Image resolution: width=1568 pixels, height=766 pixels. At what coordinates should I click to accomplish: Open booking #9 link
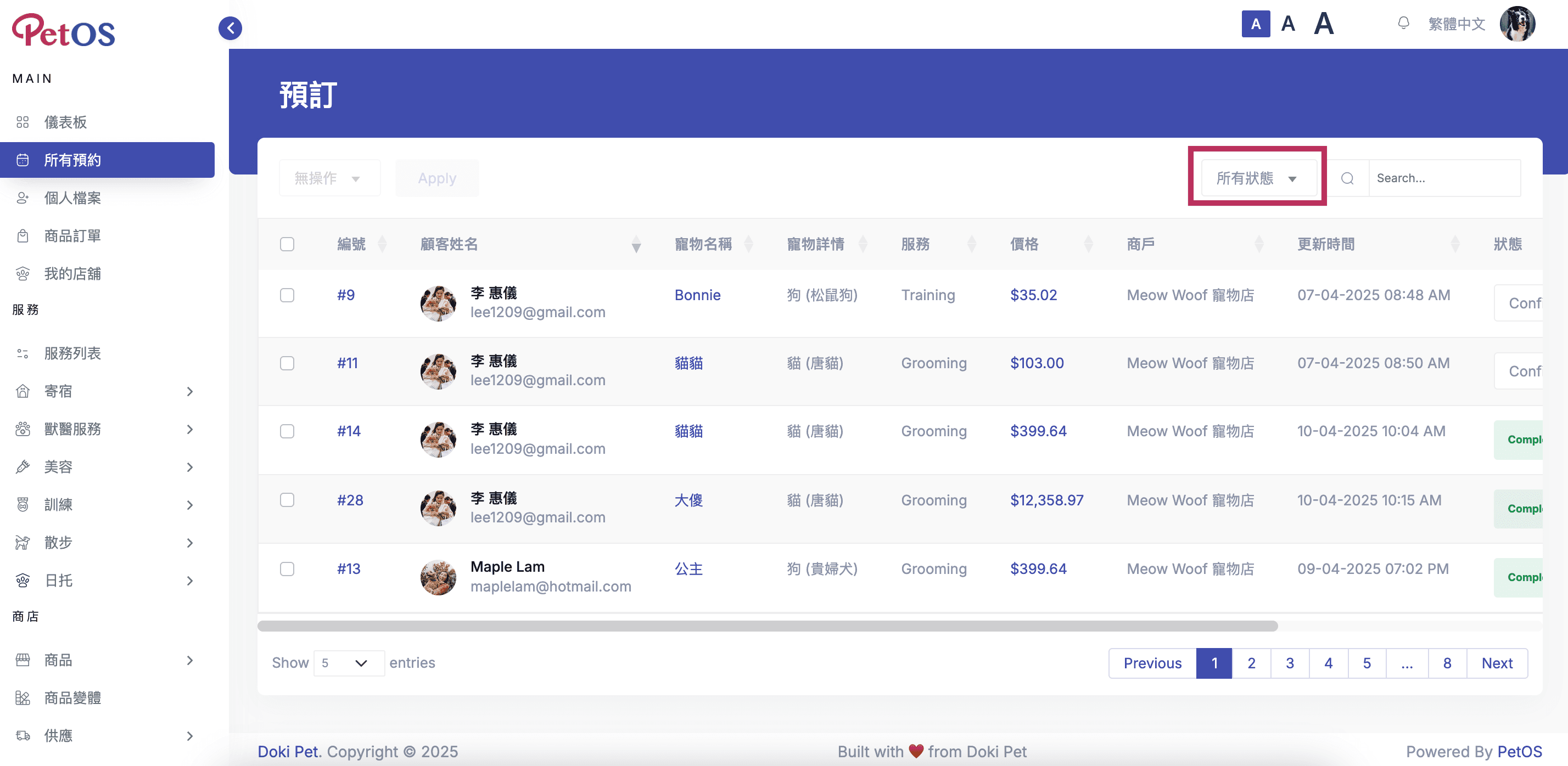346,295
